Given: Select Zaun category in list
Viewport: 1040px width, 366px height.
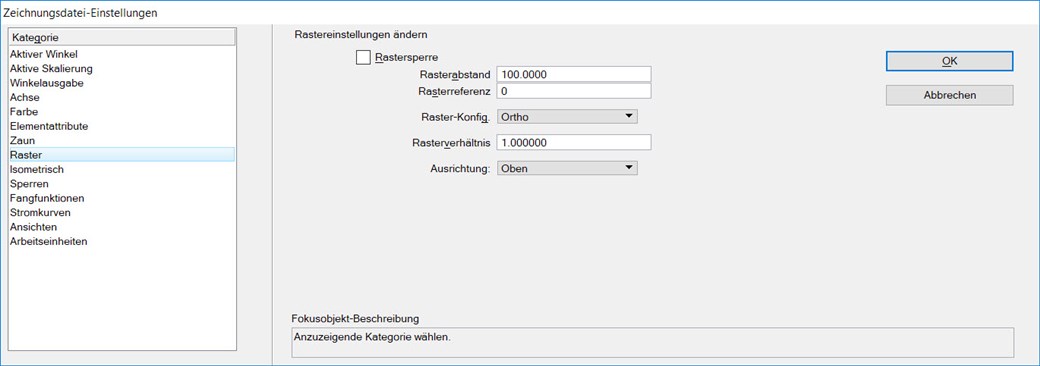Looking at the screenshot, I should 122,141.
